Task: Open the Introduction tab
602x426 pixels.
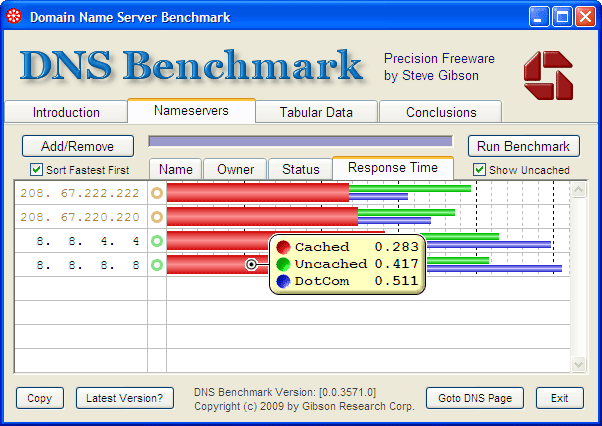Action: point(66,112)
